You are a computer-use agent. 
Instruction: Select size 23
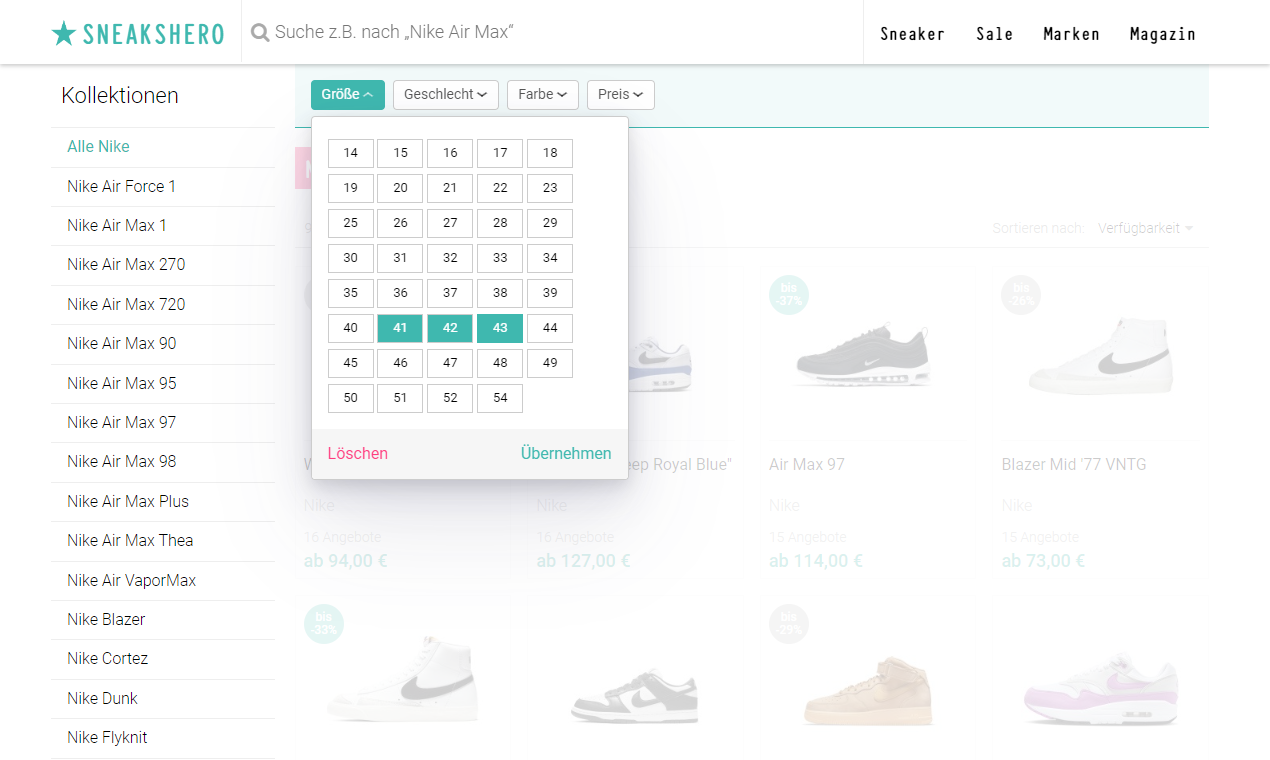click(550, 188)
